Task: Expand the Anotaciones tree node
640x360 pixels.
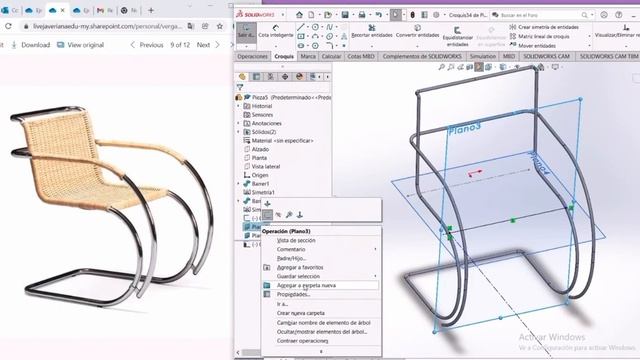Action: tap(239, 123)
